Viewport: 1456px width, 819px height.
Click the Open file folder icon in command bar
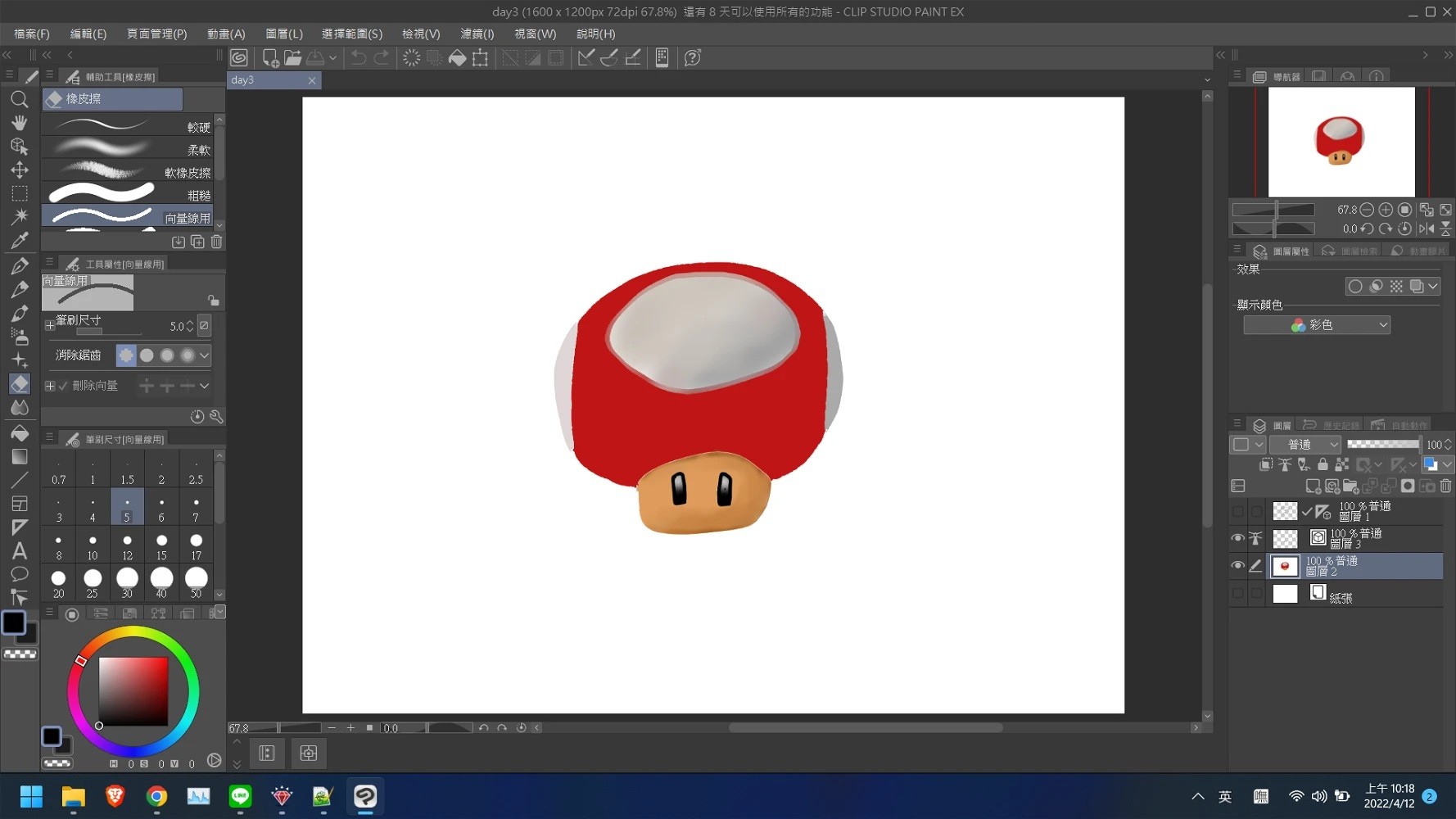point(292,57)
